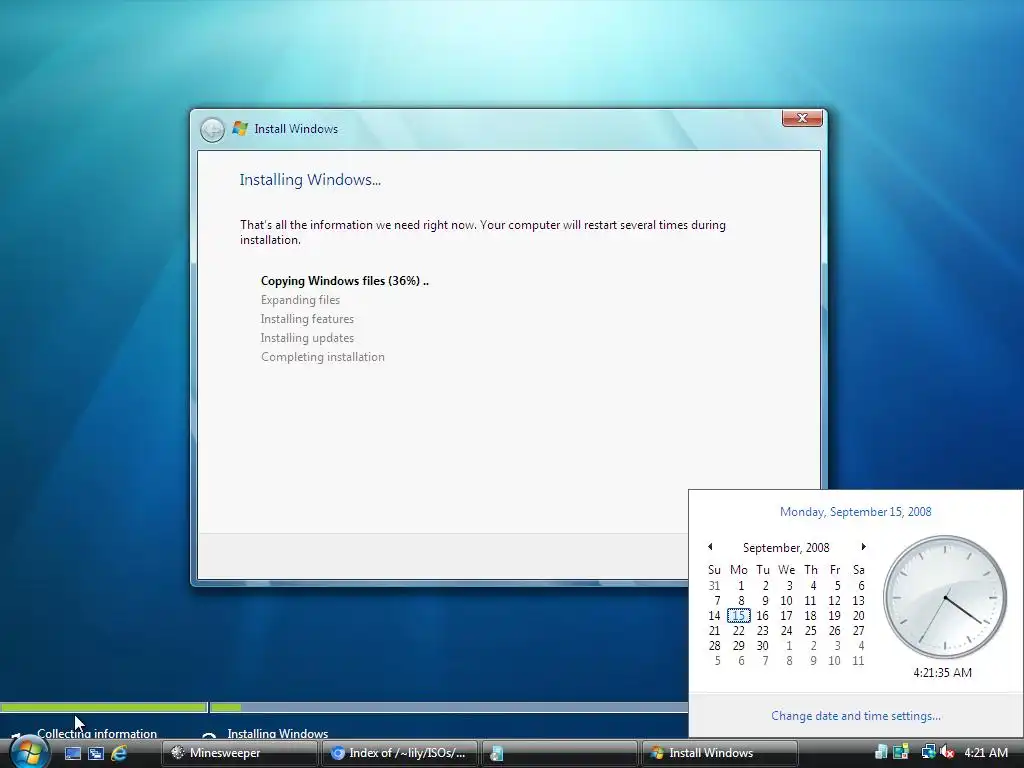1024x768 pixels.
Task: Click the Copying Windows files (36%) step
Action: tap(344, 281)
